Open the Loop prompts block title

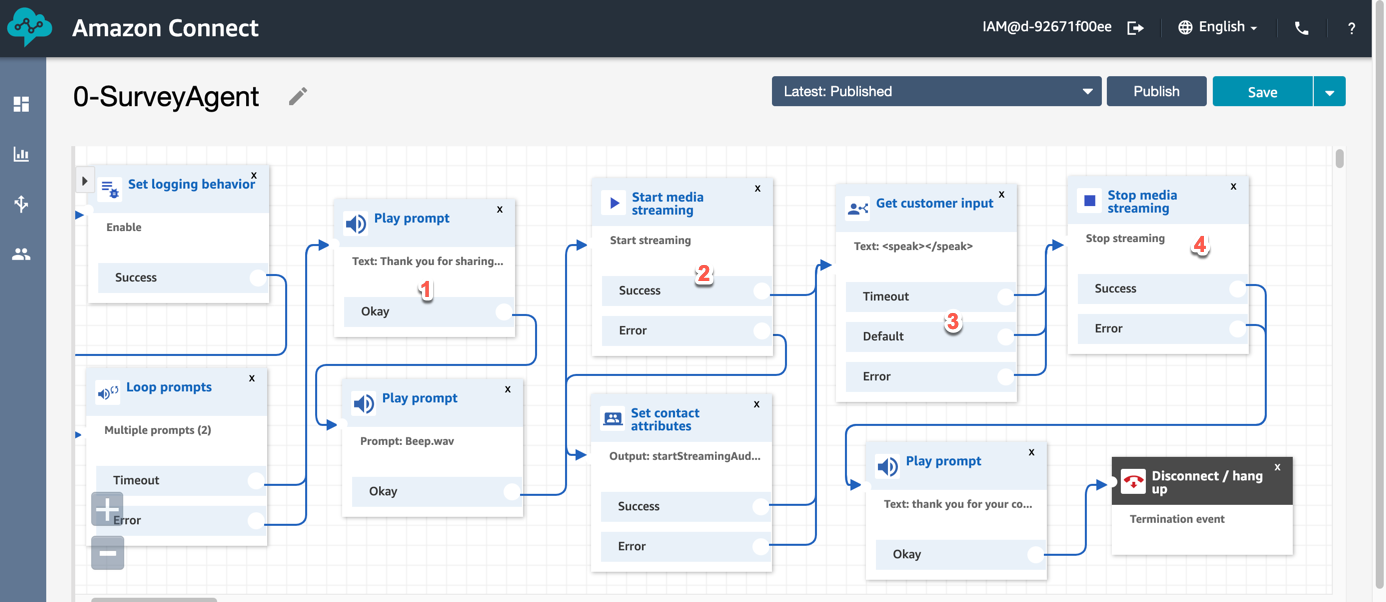[x=169, y=387]
